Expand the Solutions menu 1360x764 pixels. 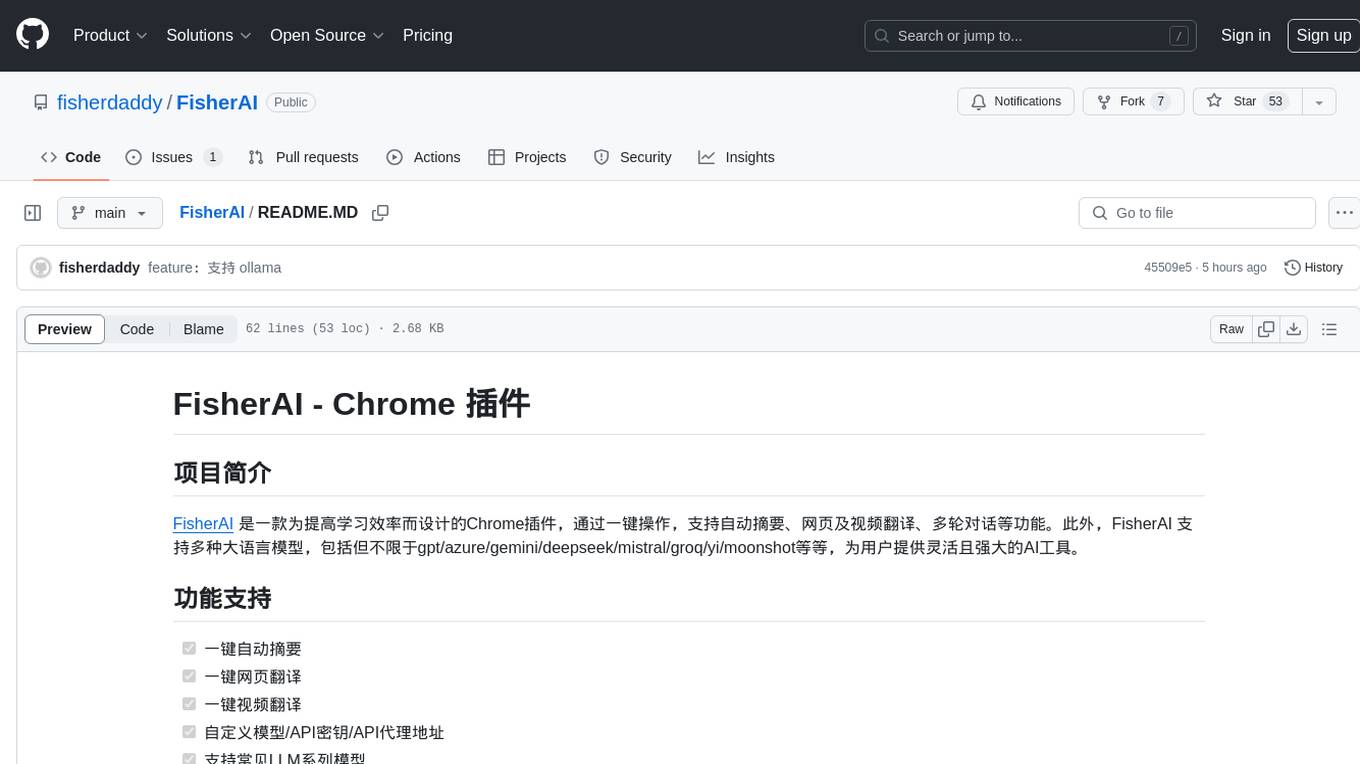click(208, 35)
